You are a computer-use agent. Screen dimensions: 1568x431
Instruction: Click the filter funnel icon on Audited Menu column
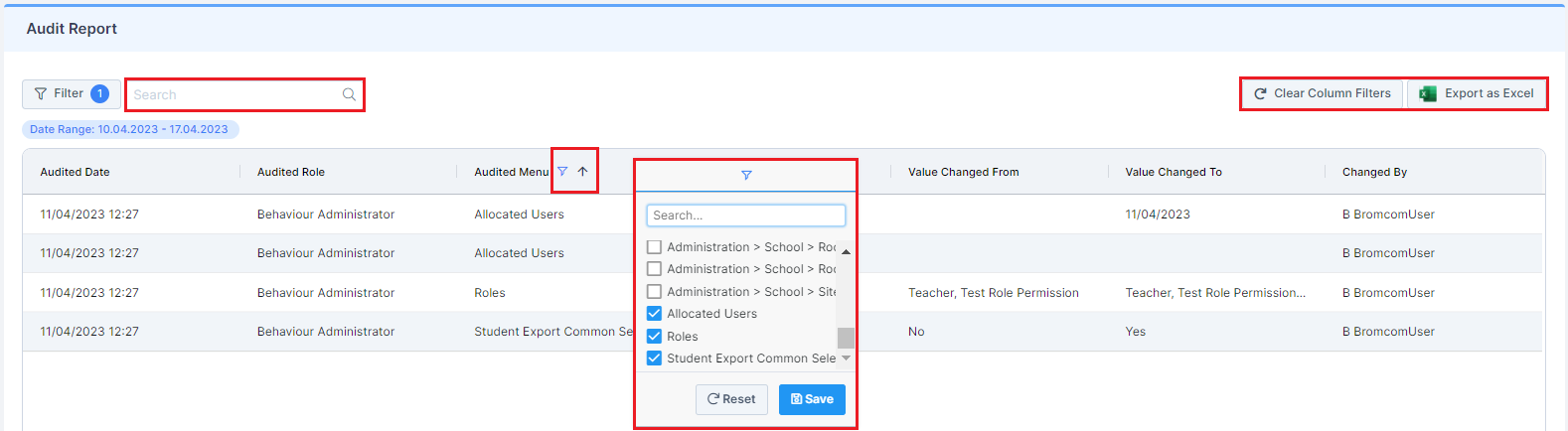[x=562, y=172]
